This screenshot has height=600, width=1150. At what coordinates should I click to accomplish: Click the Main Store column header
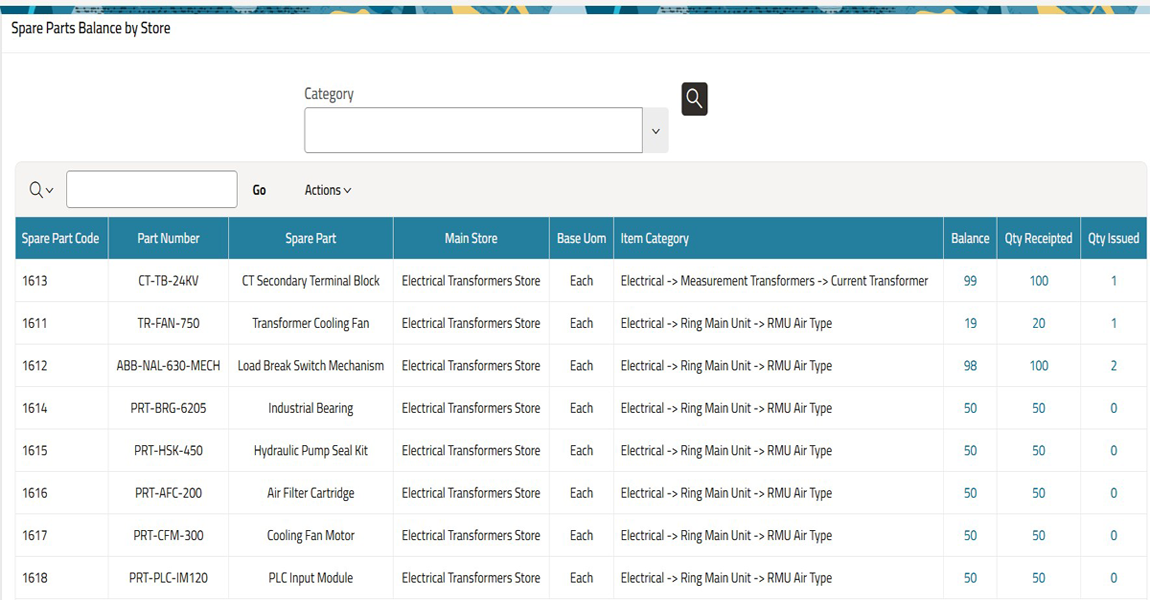(471, 239)
